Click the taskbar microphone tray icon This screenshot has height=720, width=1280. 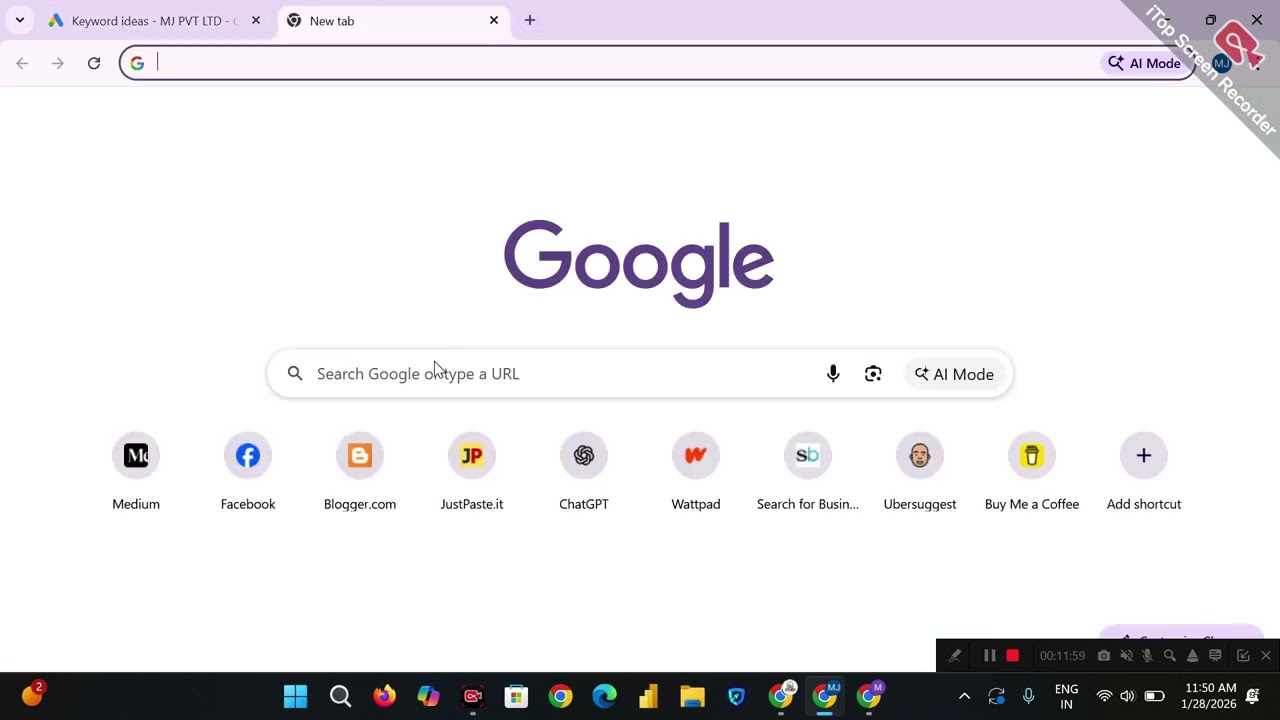point(1028,696)
